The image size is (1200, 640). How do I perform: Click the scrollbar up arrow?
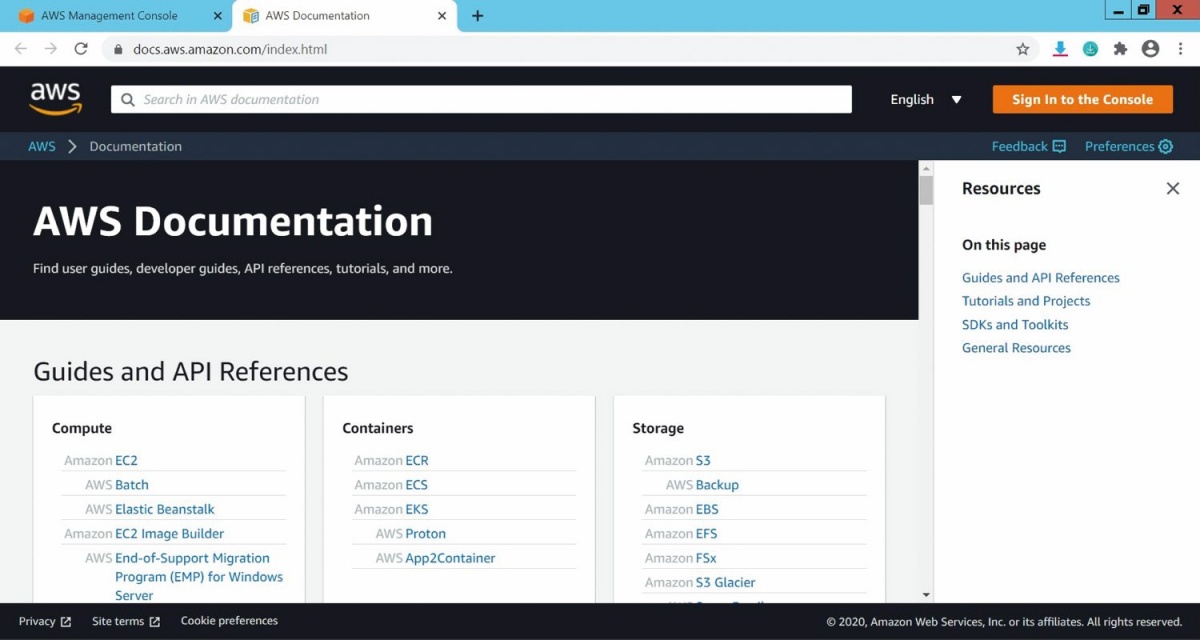pyautogui.click(x=926, y=167)
